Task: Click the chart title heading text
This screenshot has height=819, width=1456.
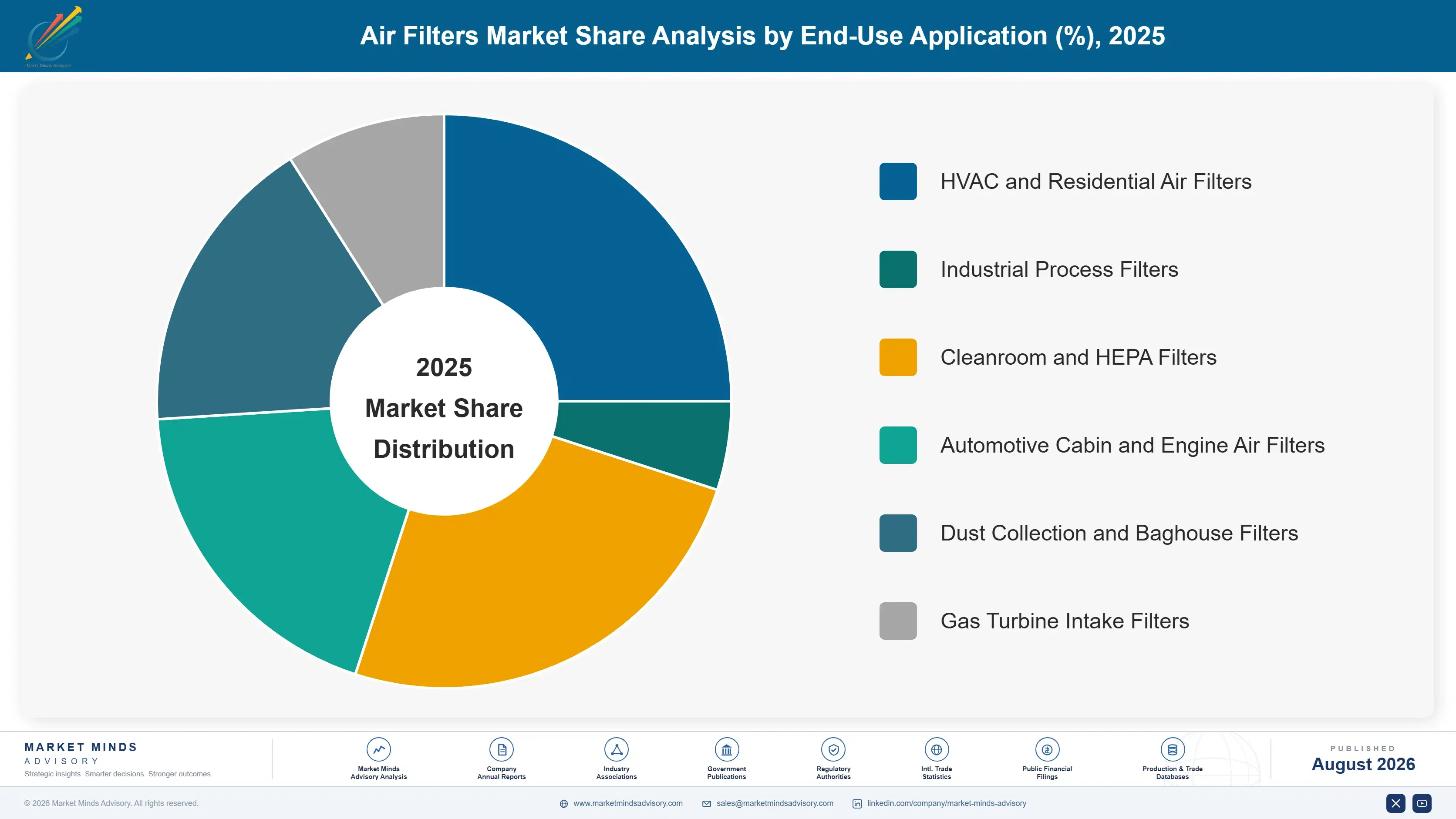Action: 762,36
